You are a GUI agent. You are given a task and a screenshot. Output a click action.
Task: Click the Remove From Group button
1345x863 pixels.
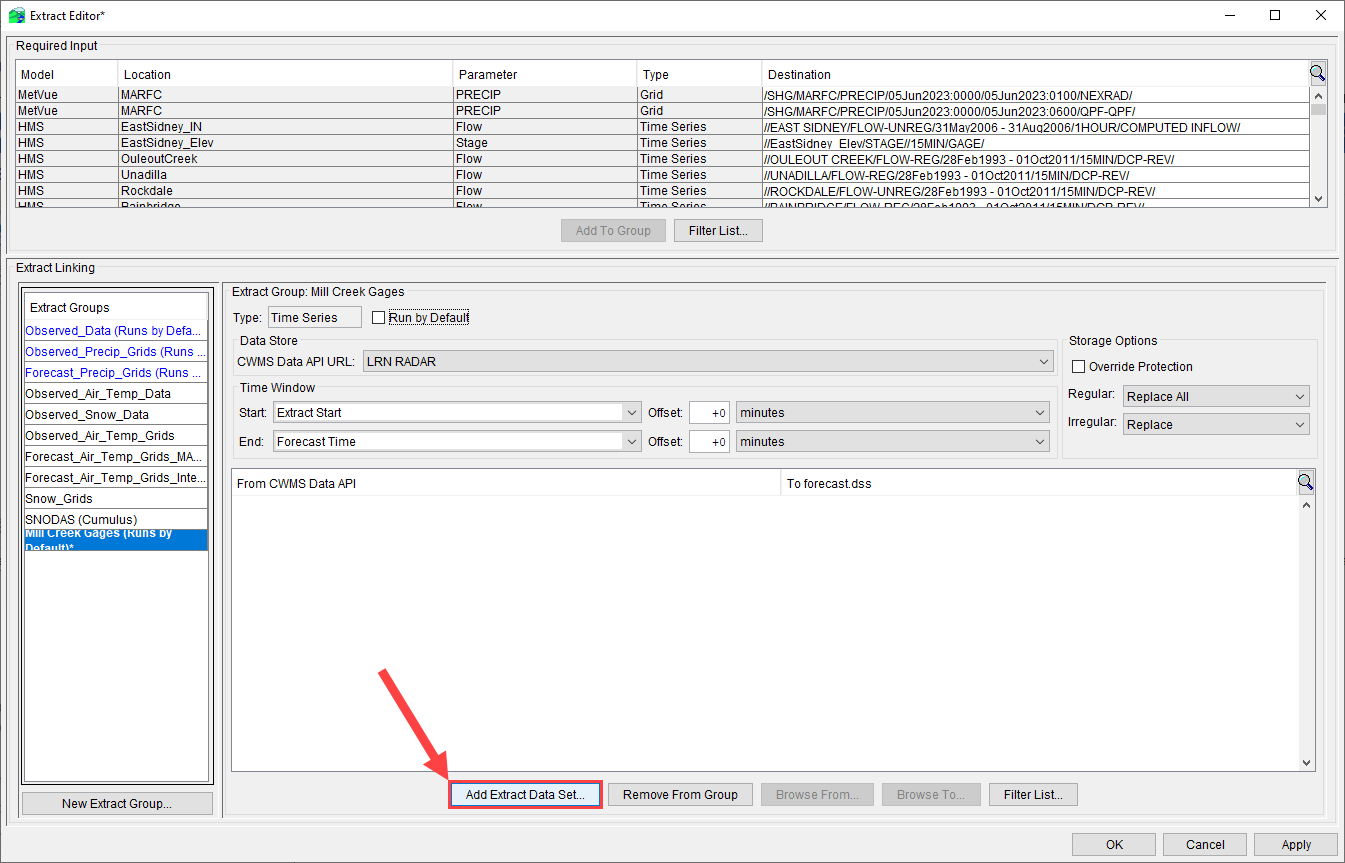(x=680, y=794)
